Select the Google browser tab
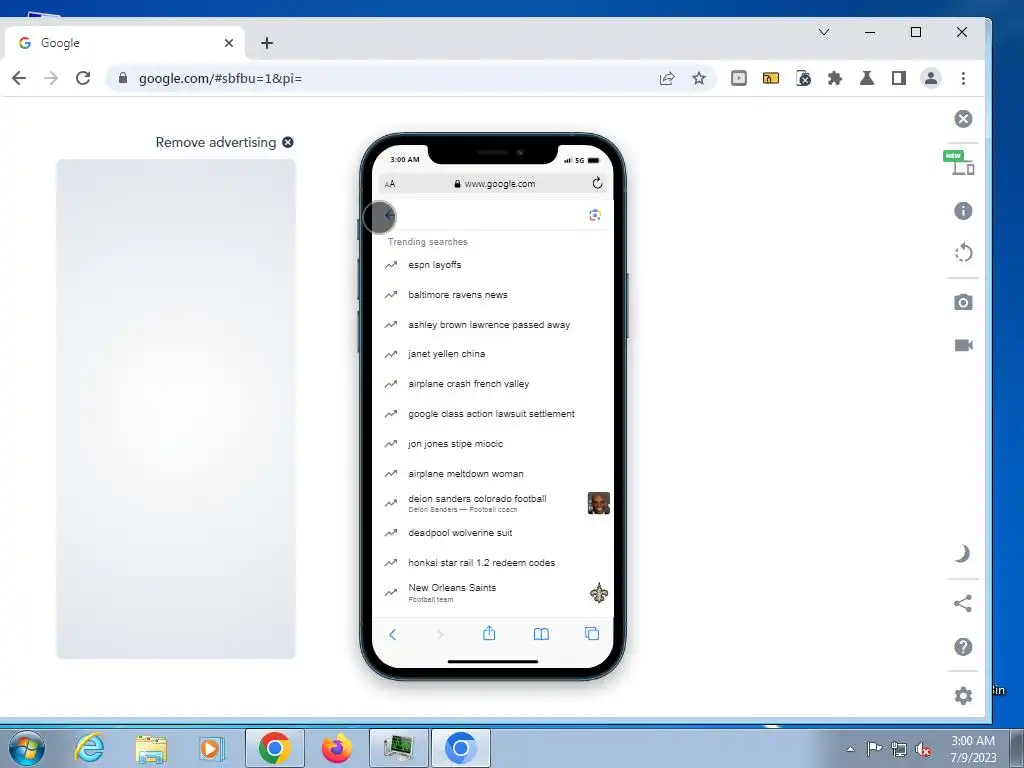 124,43
